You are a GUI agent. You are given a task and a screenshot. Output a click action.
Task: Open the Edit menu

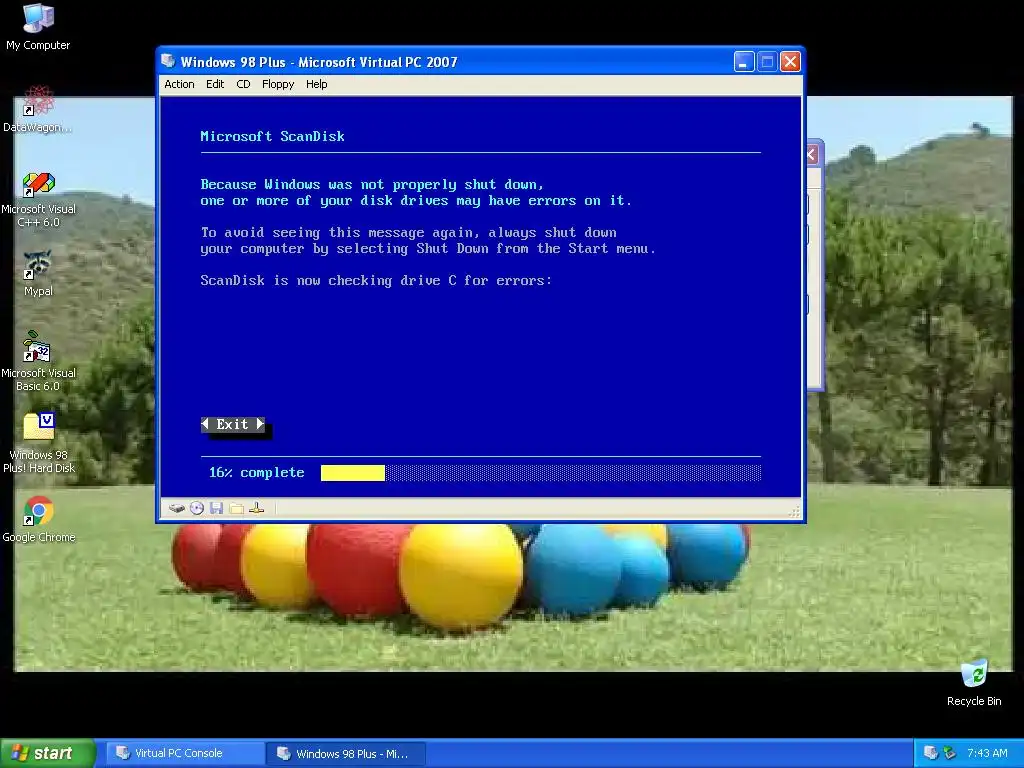(215, 84)
